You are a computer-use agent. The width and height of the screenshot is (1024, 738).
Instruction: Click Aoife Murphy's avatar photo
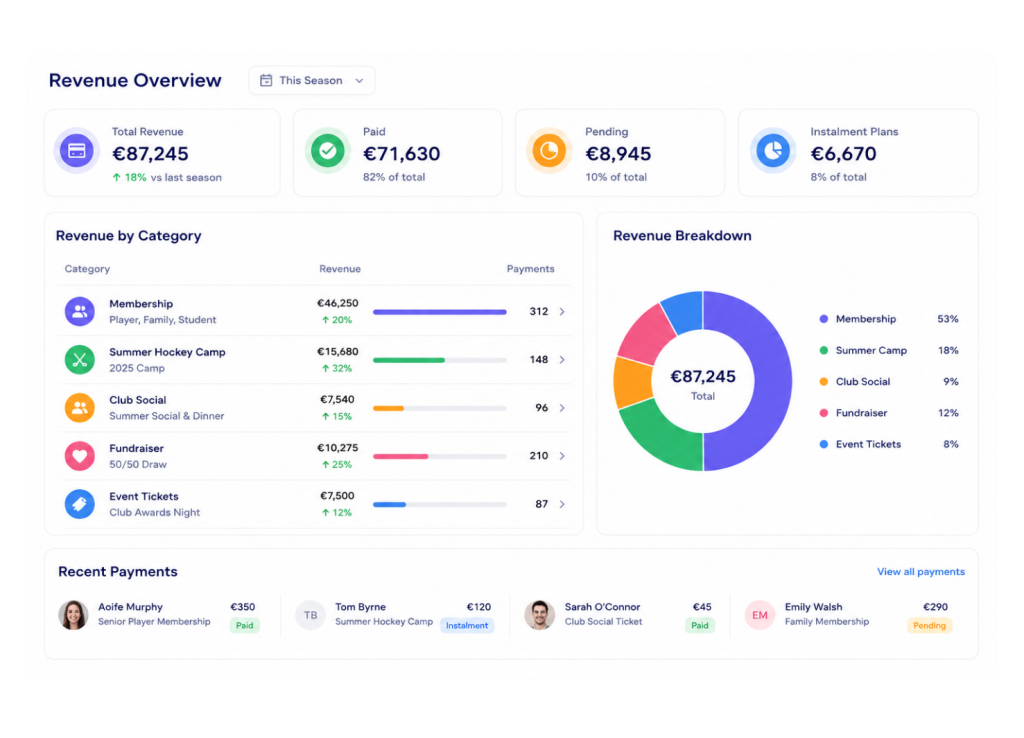pyautogui.click(x=73, y=615)
